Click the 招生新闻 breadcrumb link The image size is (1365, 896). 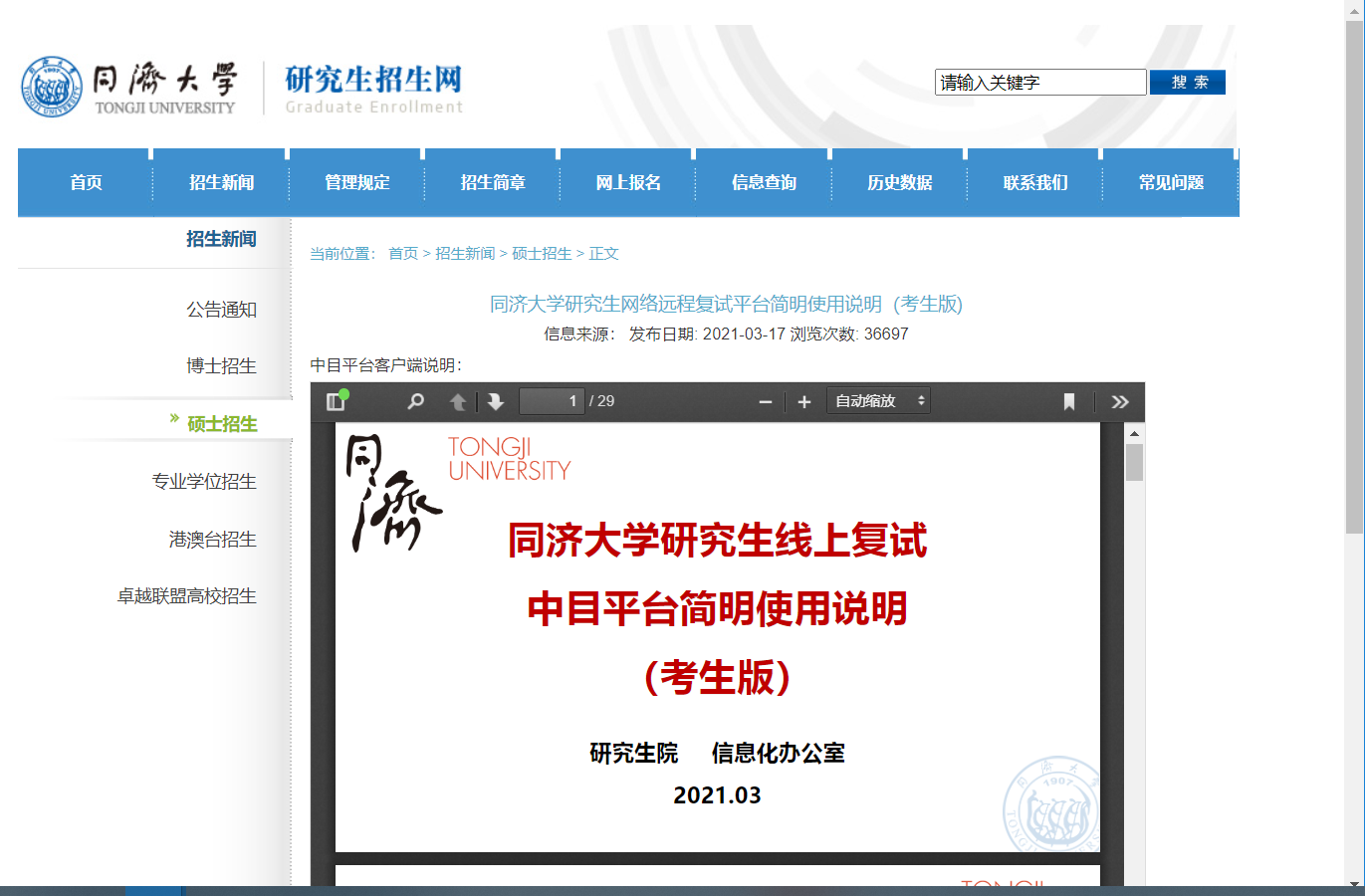click(x=465, y=254)
